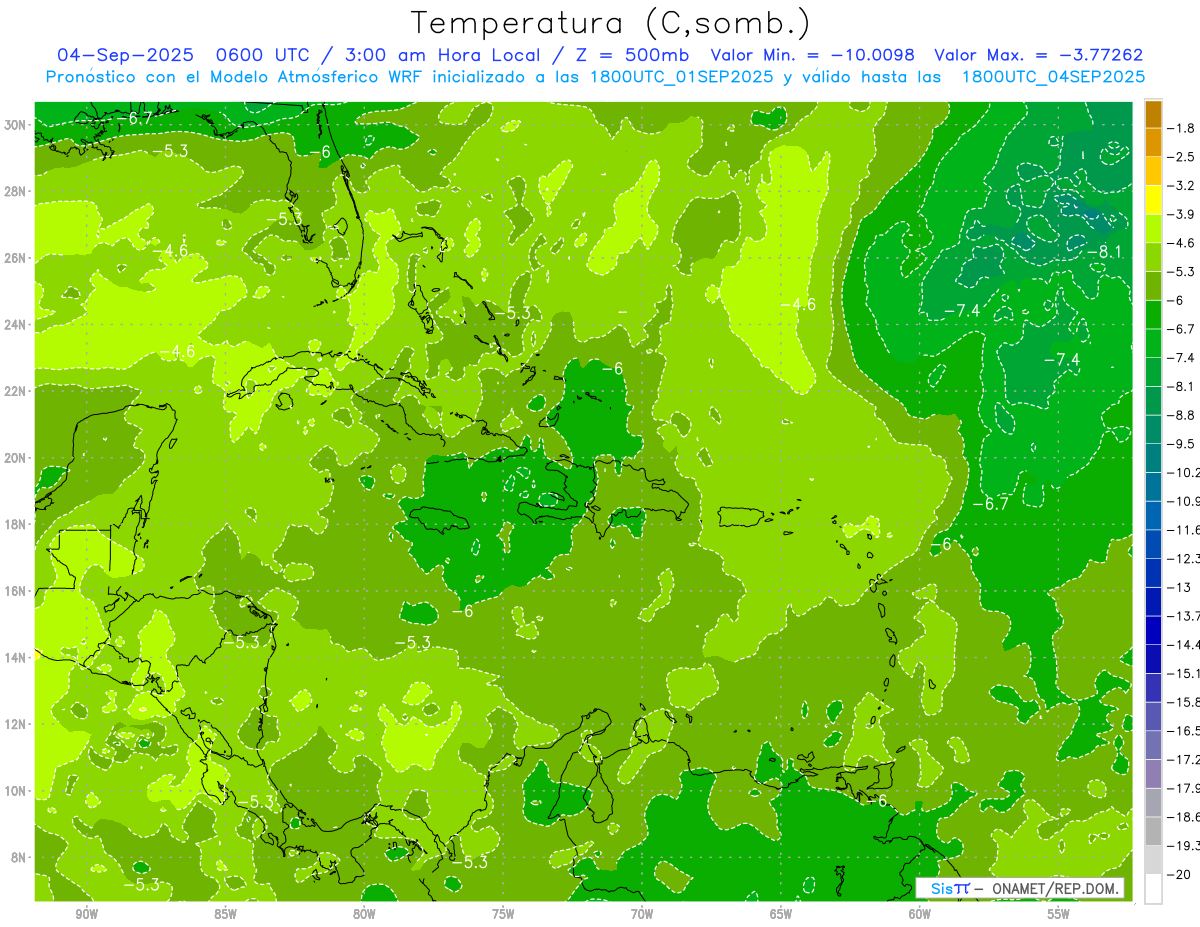Select the "Z = 500mb" level label
This screenshot has height=927, width=1200.
pyautogui.click(x=630, y=55)
